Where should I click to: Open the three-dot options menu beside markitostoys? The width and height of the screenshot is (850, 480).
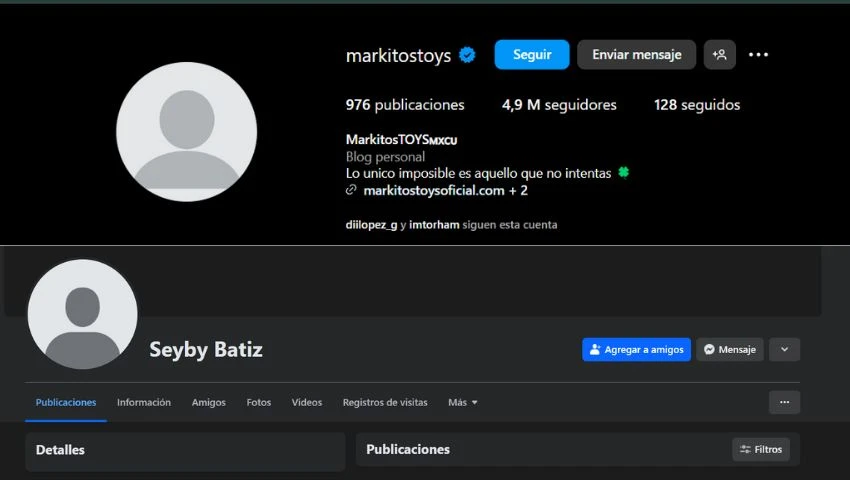tap(758, 55)
